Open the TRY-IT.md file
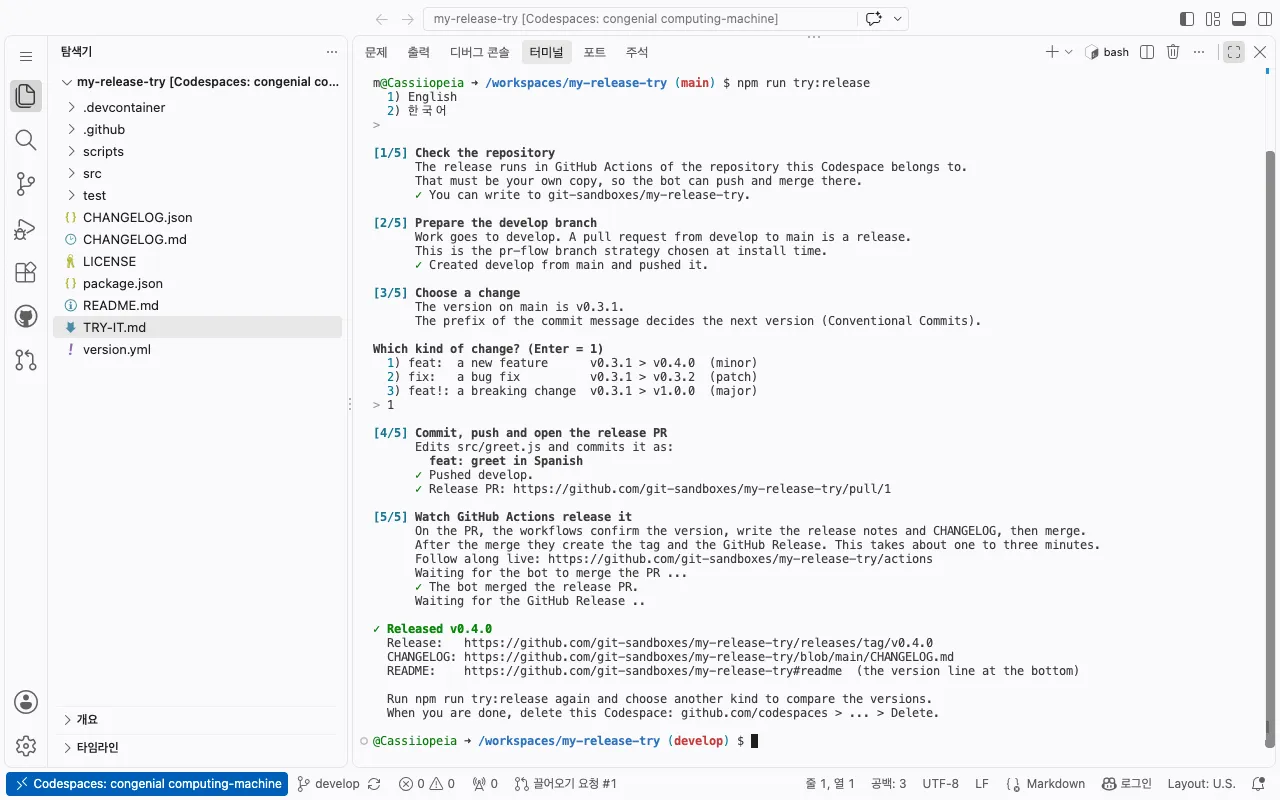This screenshot has width=1280, height=800. pos(197,327)
